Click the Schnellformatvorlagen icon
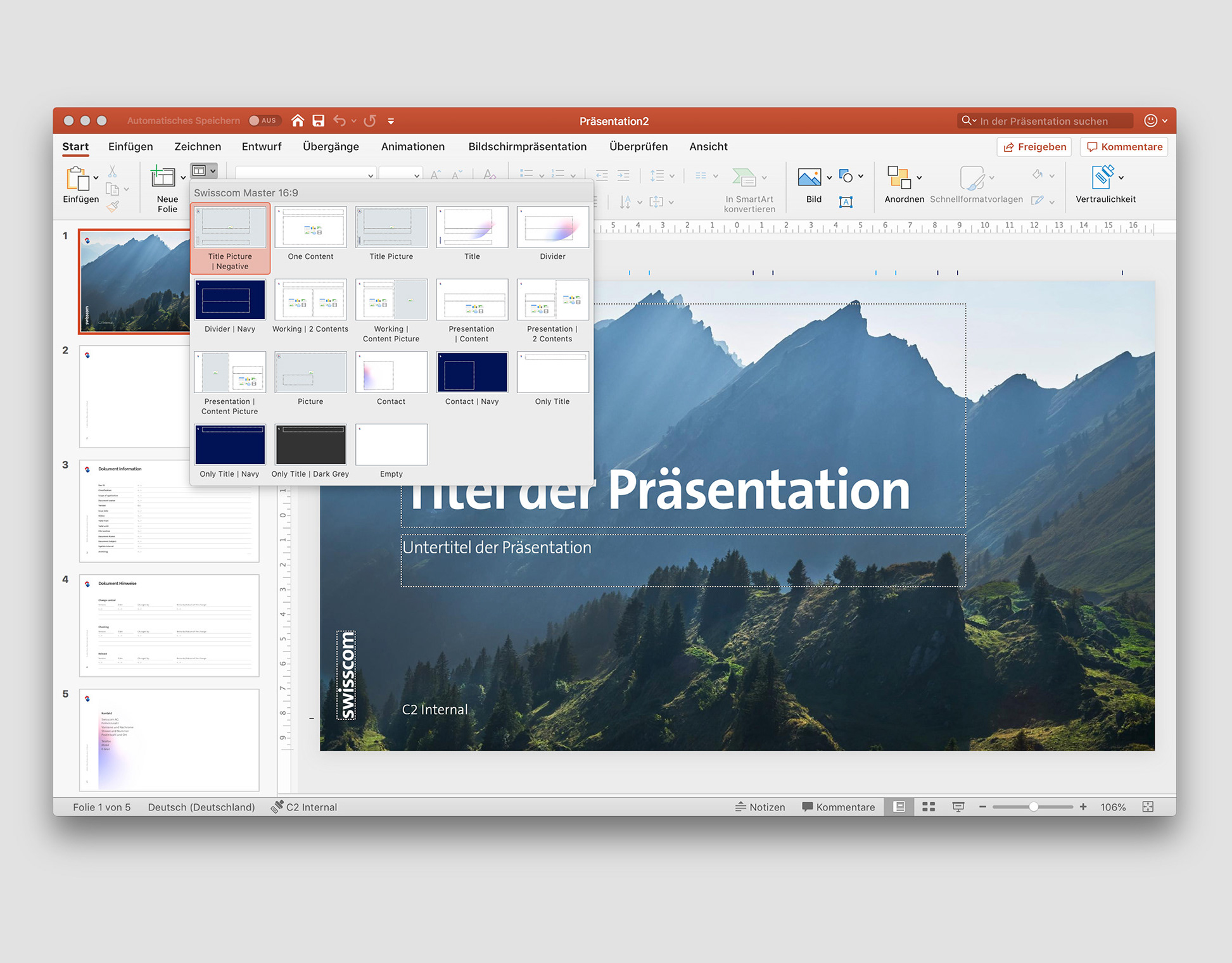 point(972,178)
